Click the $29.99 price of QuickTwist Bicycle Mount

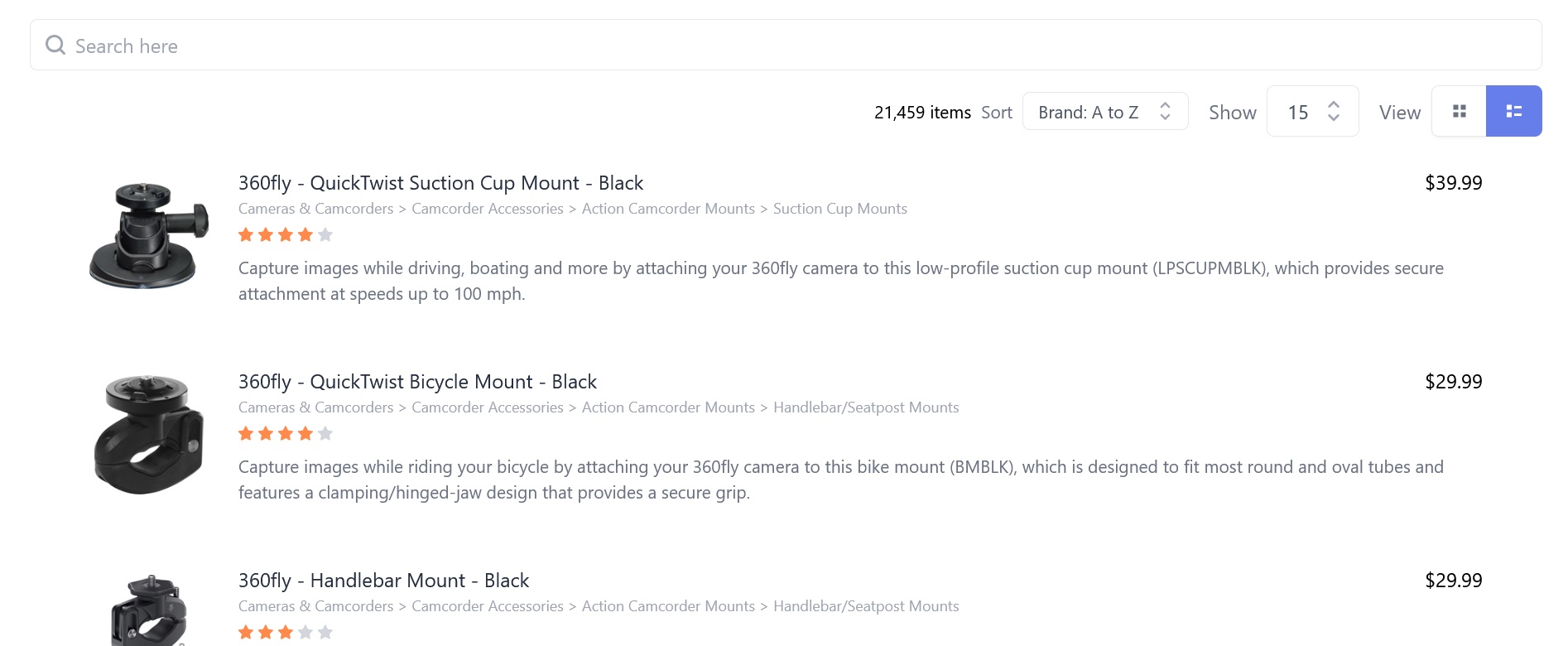1453,382
